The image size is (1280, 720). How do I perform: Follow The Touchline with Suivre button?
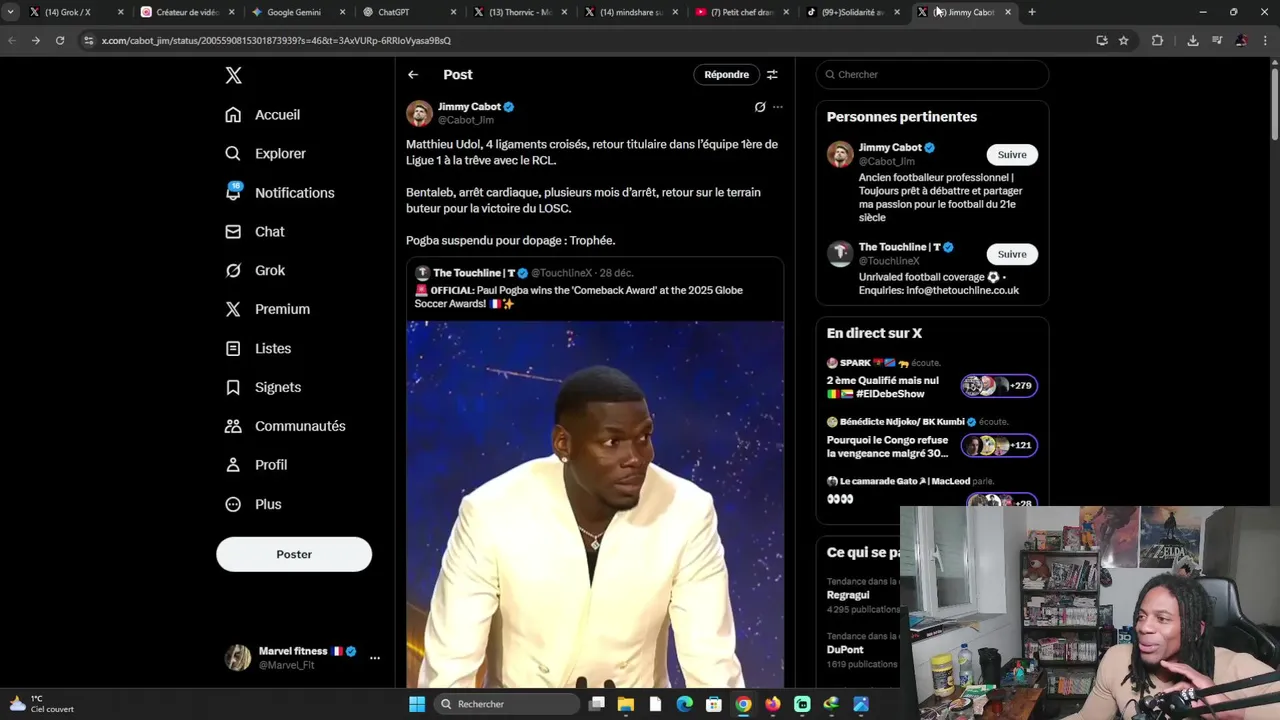(1012, 255)
